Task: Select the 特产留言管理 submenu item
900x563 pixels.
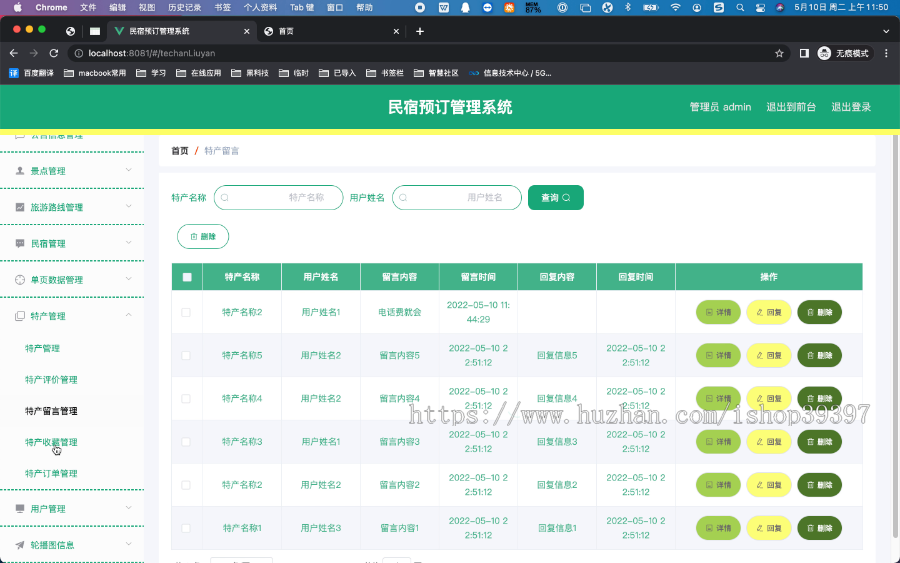Action: click(51, 411)
